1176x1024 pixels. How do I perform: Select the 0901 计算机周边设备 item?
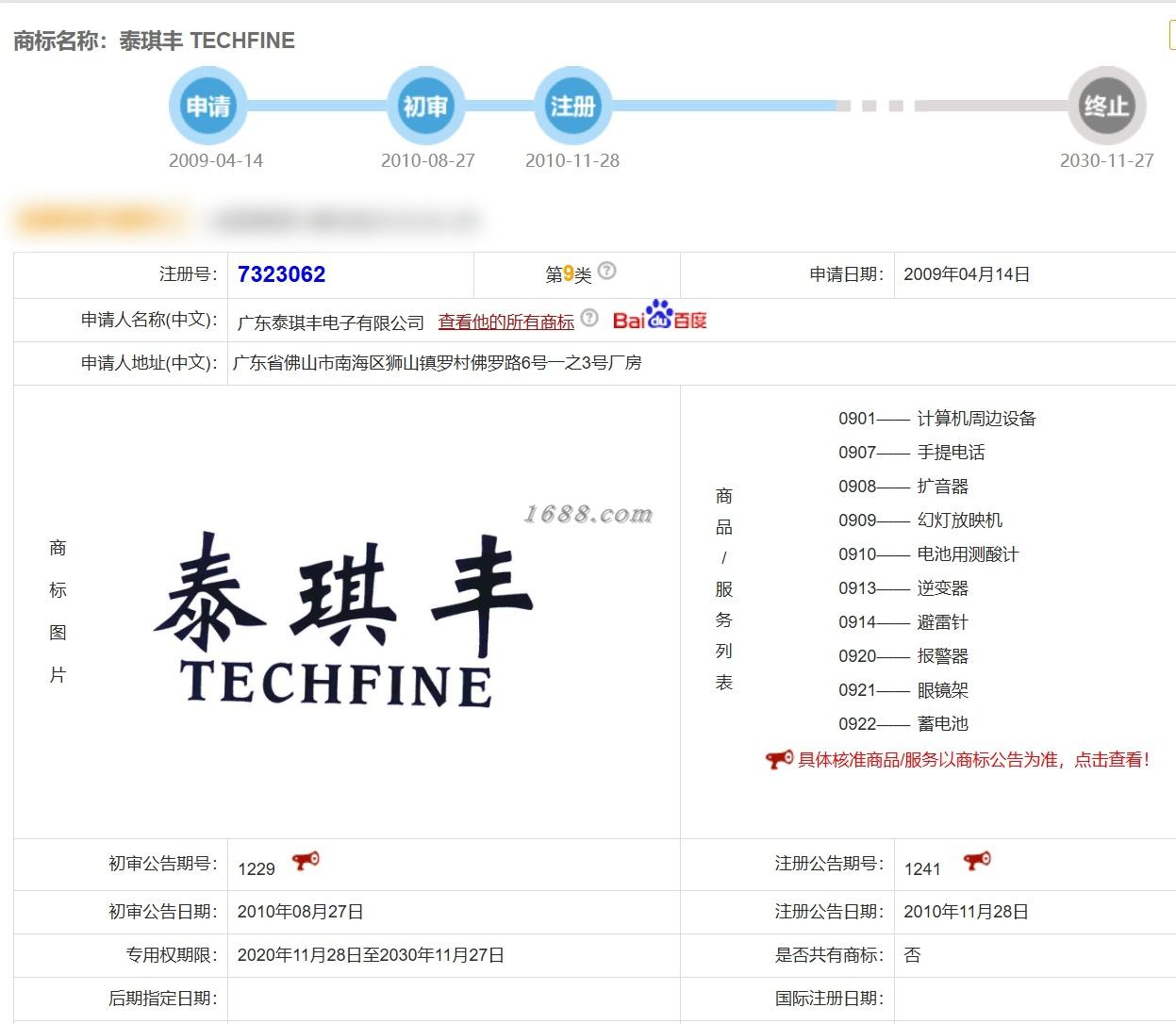pyautogui.click(x=936, y=419)
